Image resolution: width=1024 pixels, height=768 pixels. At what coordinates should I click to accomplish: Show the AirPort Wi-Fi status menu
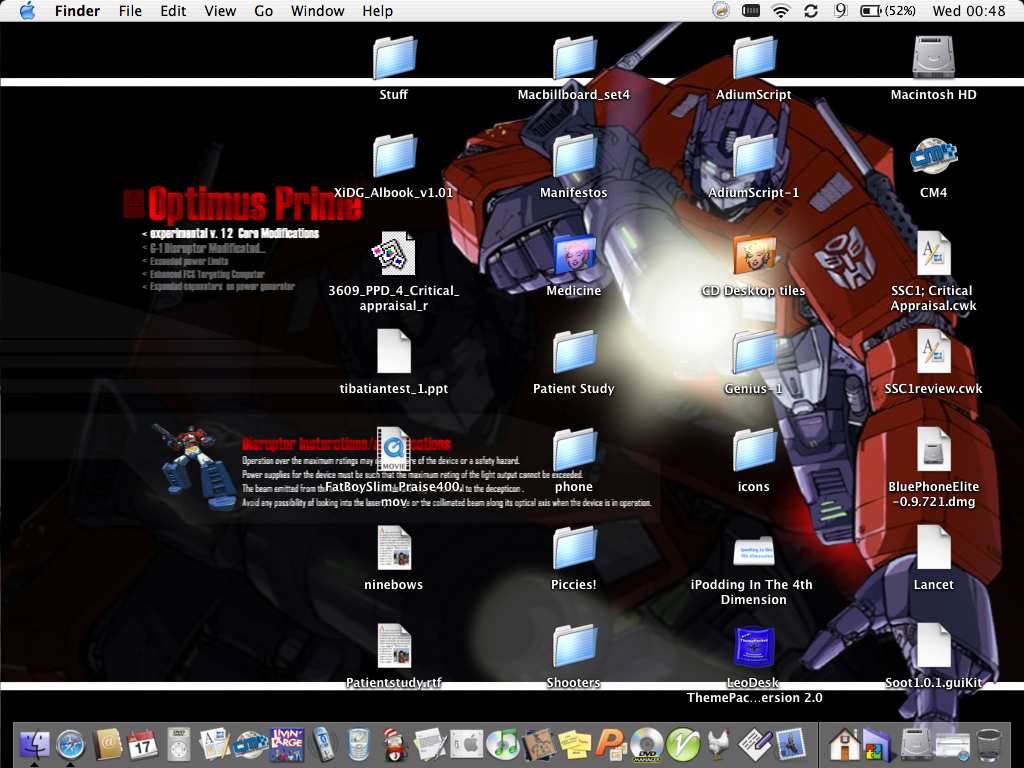point(780,11)
